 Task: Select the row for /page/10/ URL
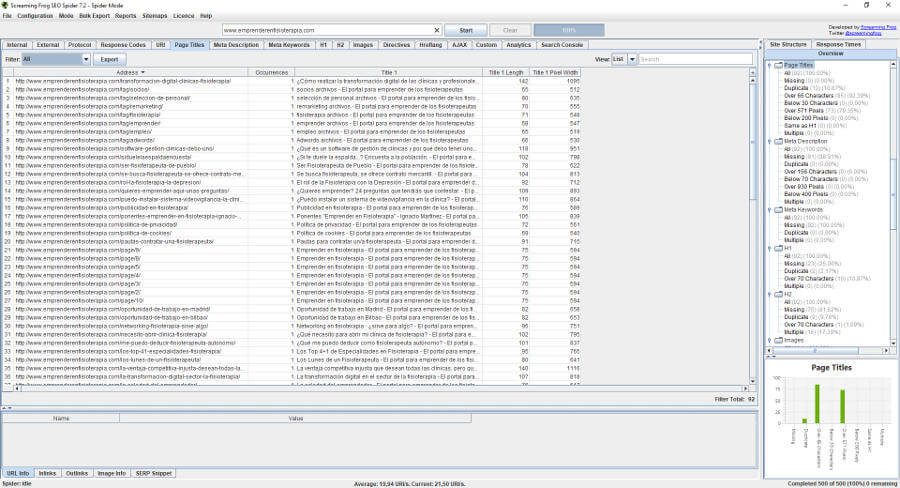[293, 301]
